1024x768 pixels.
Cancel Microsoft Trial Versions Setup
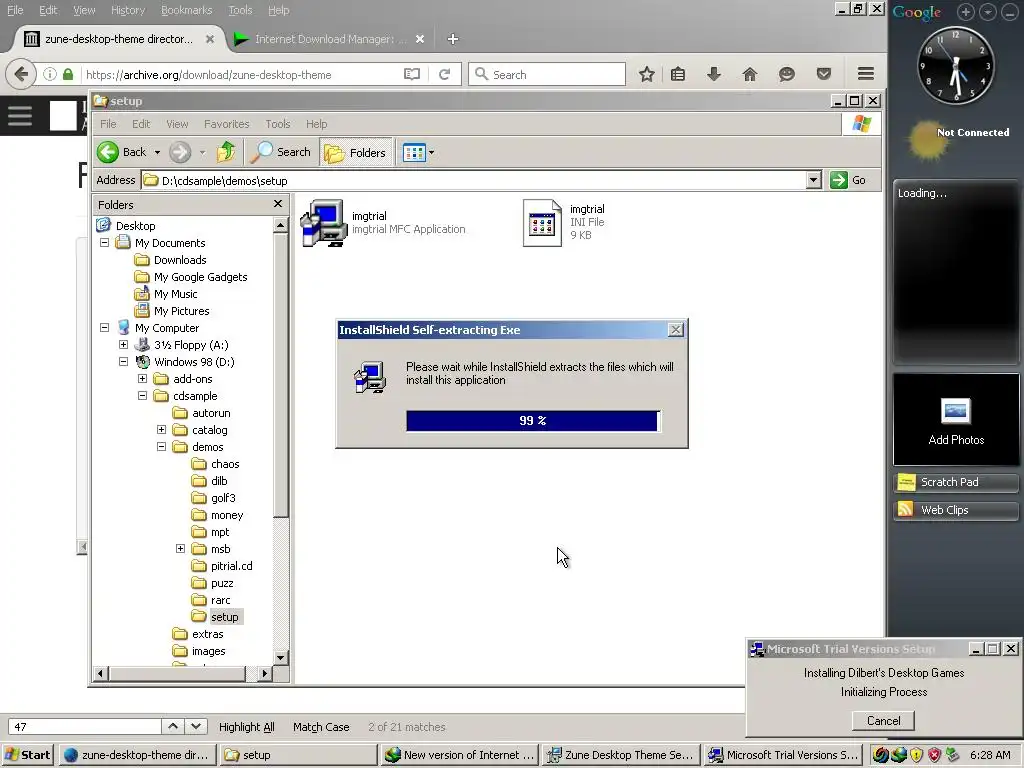pos(883,720)
